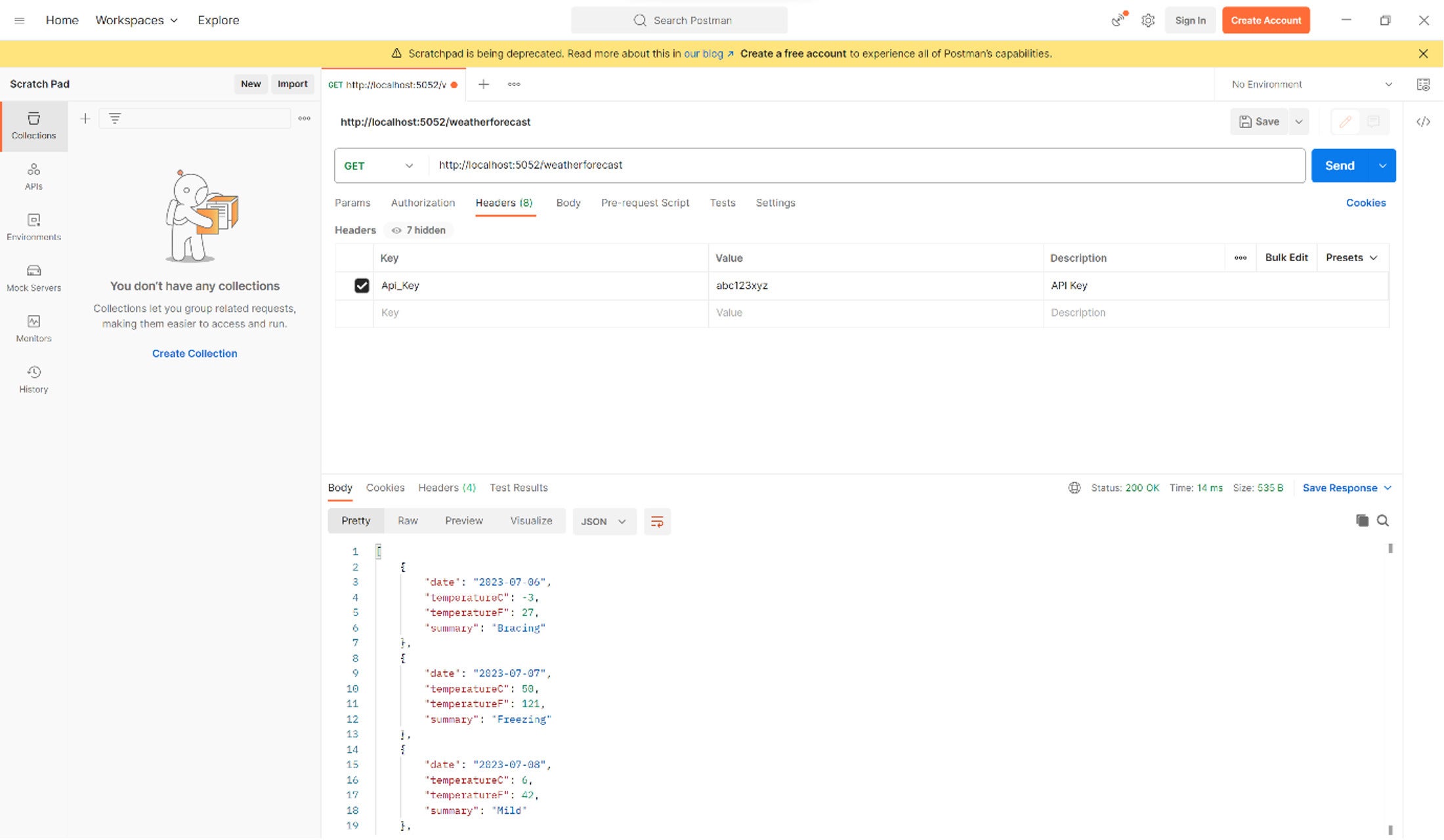Screen dimensions: 1444x840
Task: Switch to the Params tab
Action: (x=352, y=203)
